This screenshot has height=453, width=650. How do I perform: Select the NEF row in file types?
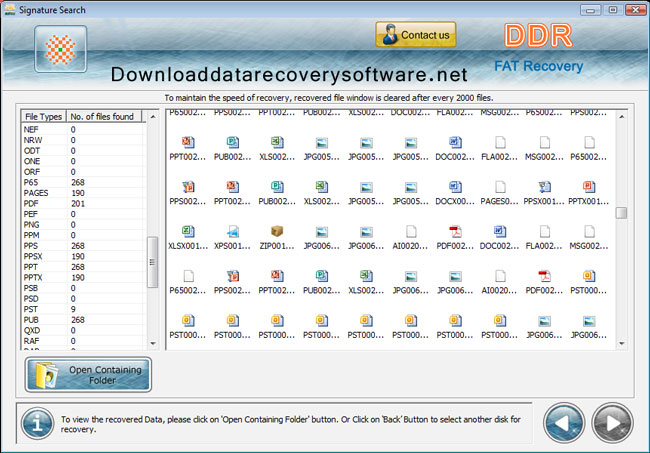[83, 130]
